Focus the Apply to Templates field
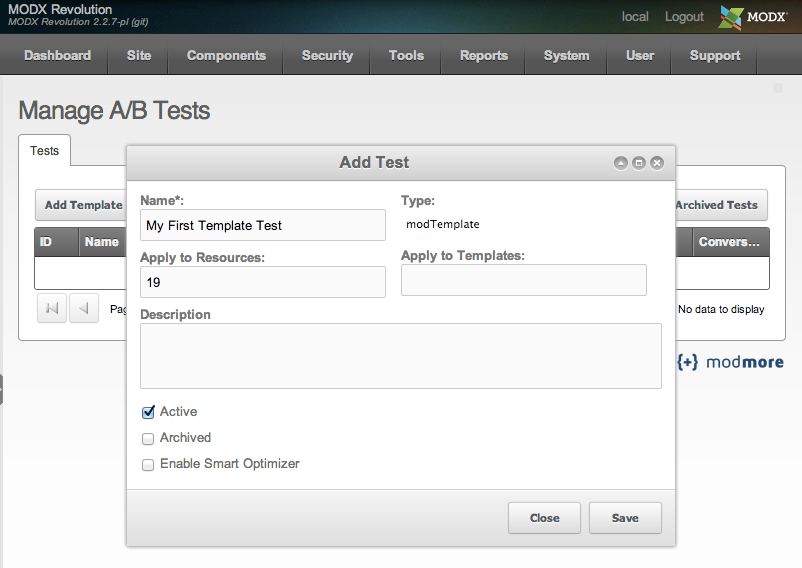802x568 pixels. coord(524,280)
